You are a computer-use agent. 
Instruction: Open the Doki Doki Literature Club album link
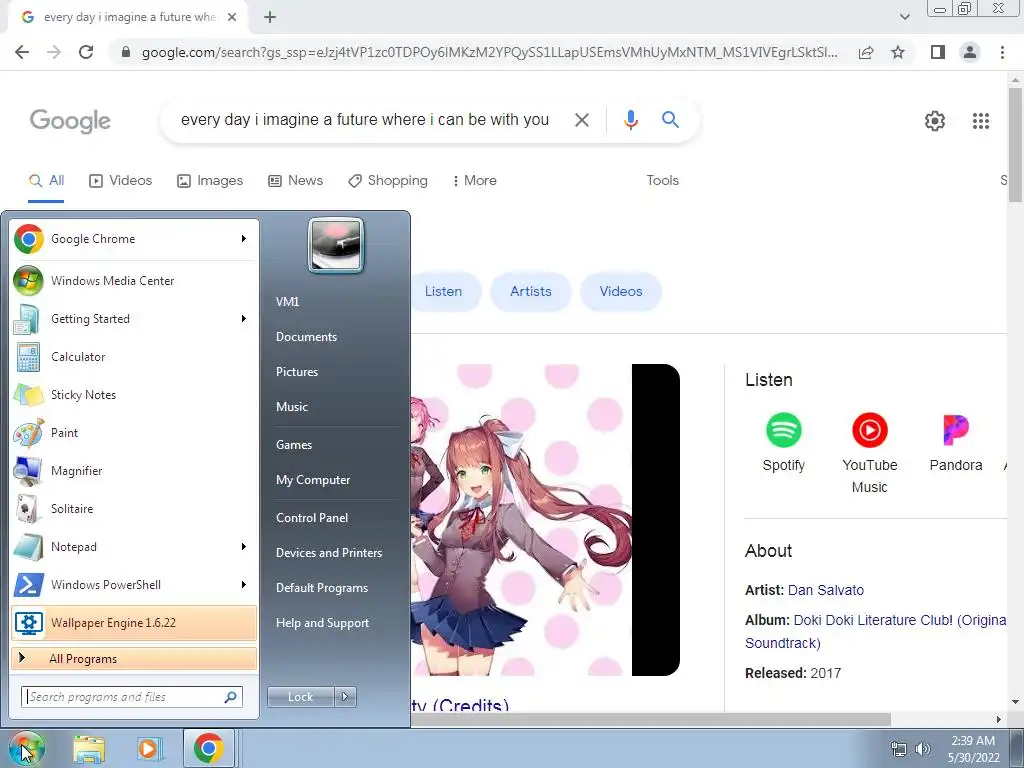(x=875, y=632)
